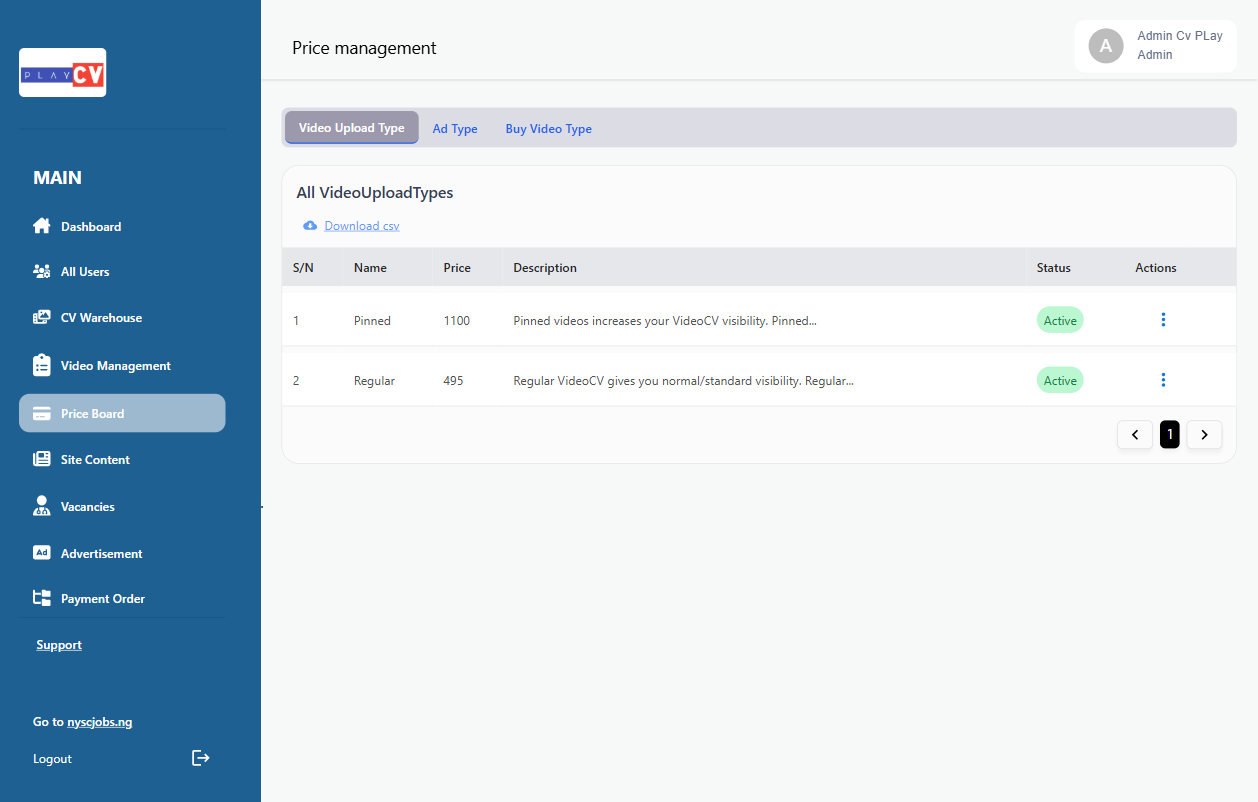
Task: Click the Description column header
Action: point(545,267)
